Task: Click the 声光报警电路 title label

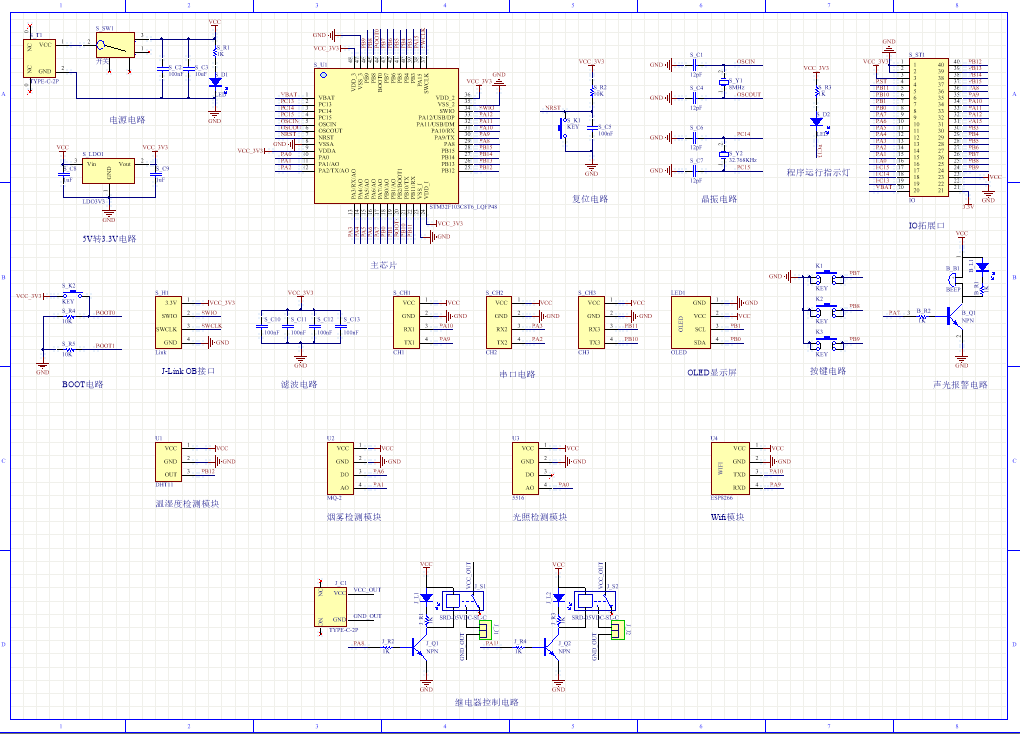Action: 960,385
